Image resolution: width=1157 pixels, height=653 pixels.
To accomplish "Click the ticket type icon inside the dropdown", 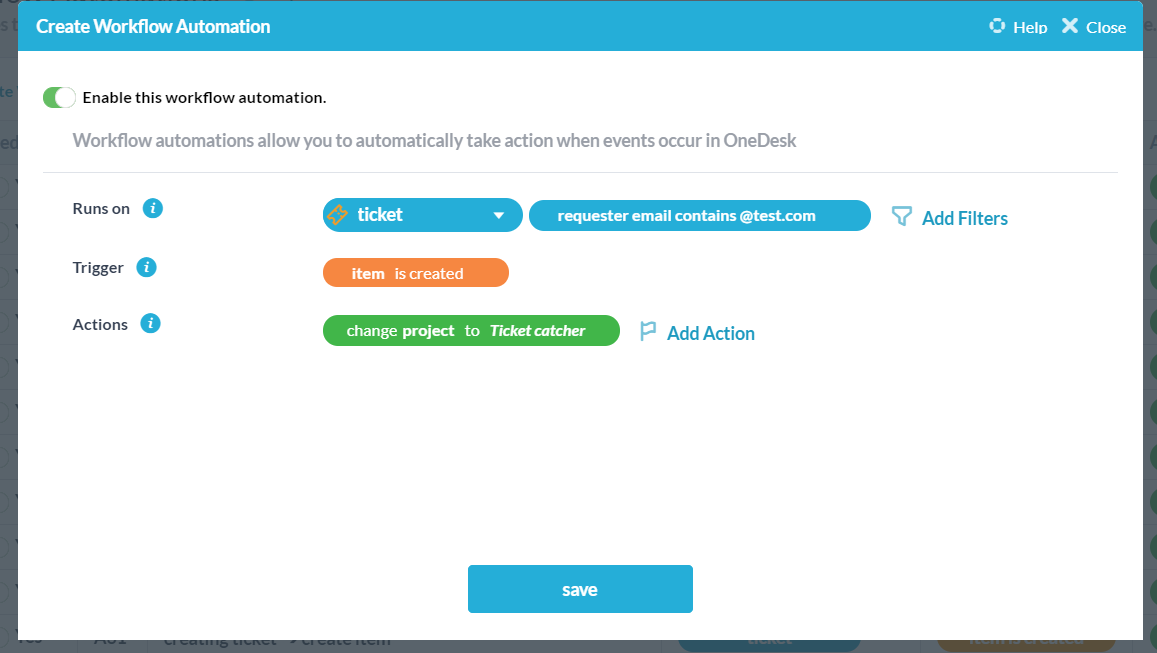I will point(340,214).
